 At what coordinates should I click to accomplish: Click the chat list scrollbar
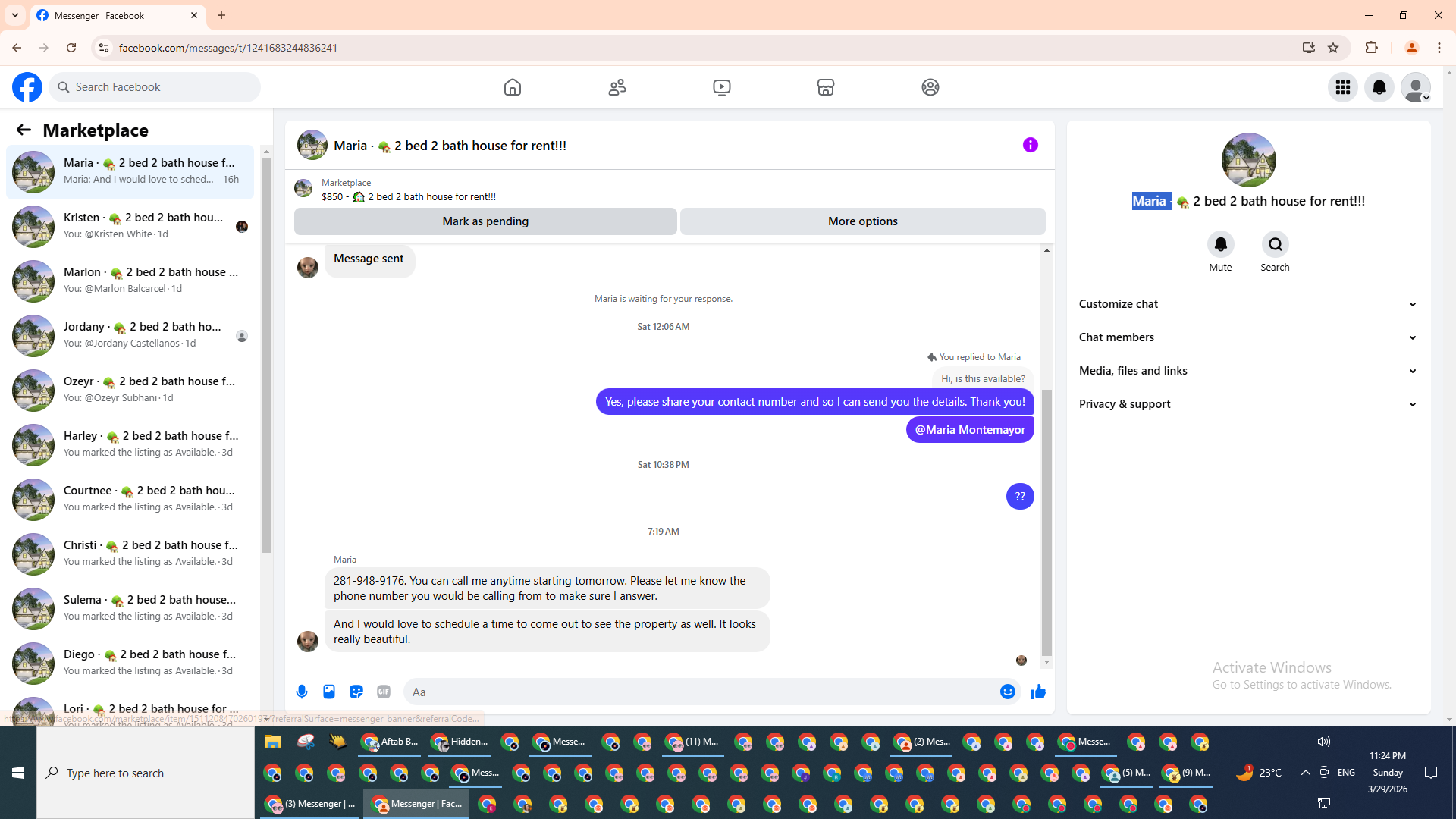coord(266,355)
